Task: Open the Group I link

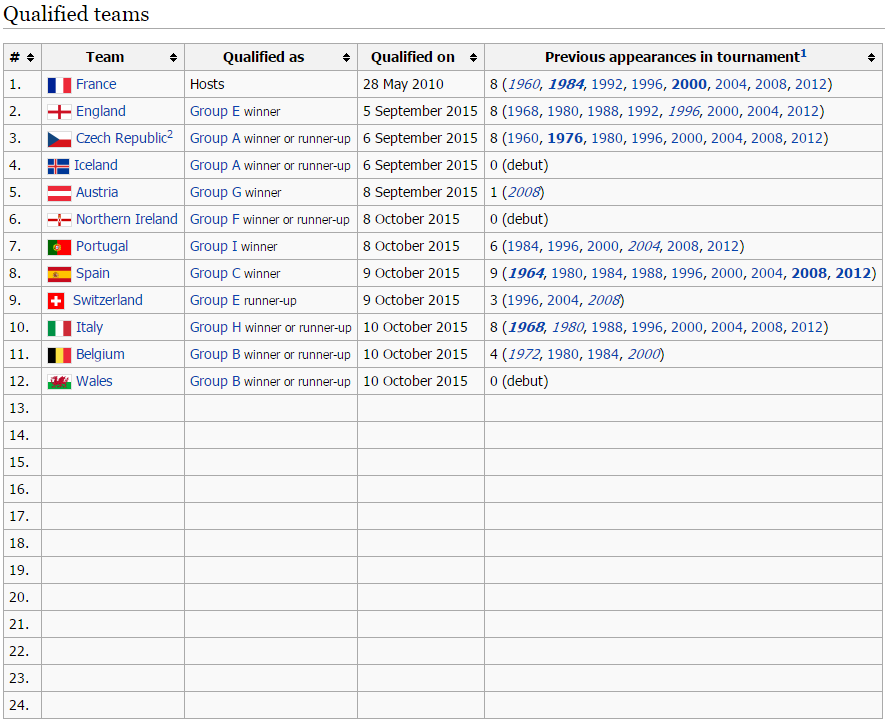Action: pyautogui.click(x=213, y=247)
